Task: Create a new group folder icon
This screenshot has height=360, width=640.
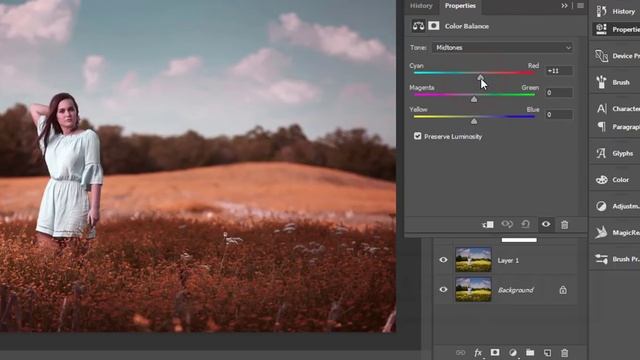Action: point(530,352)
